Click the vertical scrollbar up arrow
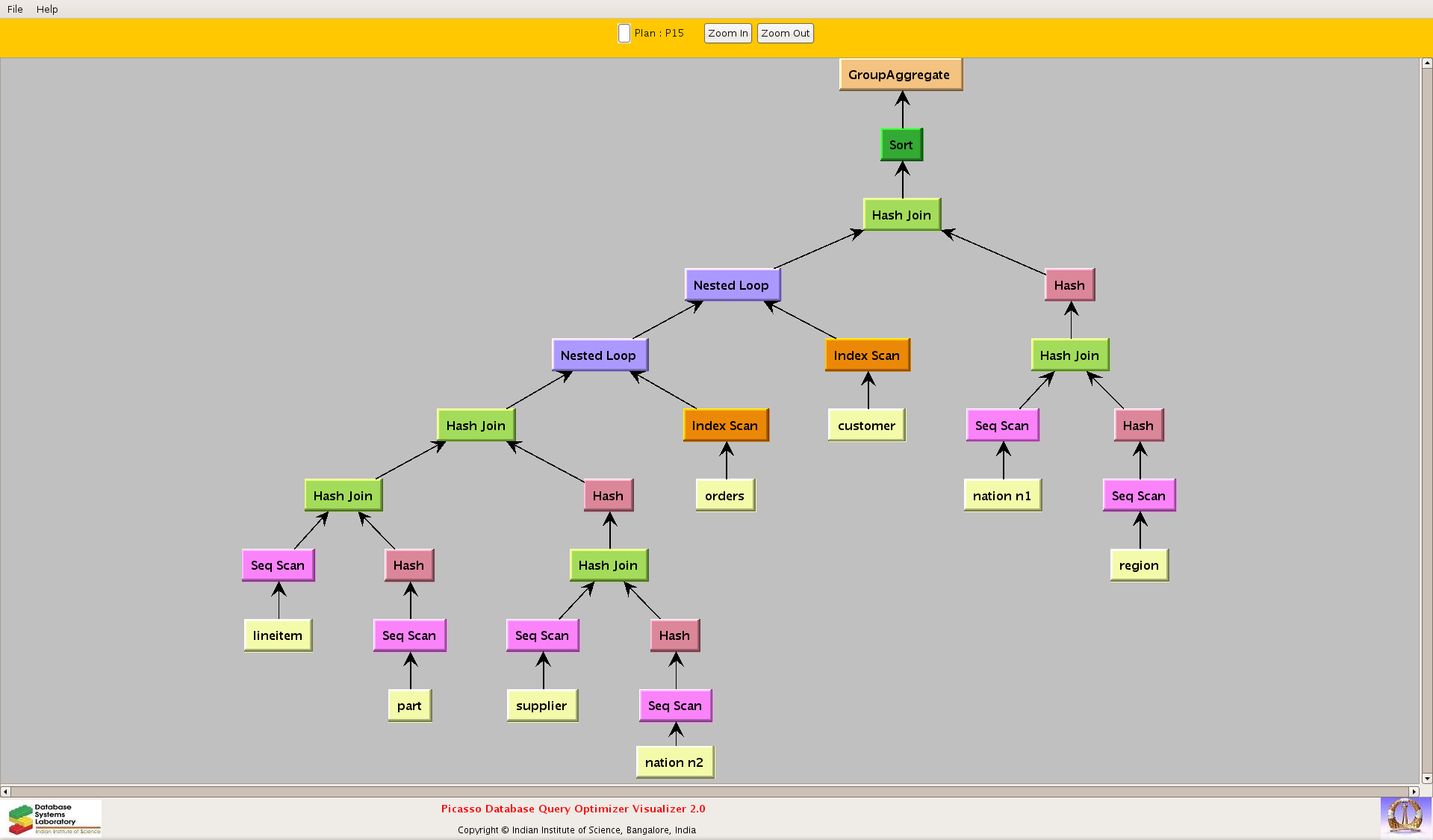The width and height of the screenshot is (1433, 840). point(1427,63)
